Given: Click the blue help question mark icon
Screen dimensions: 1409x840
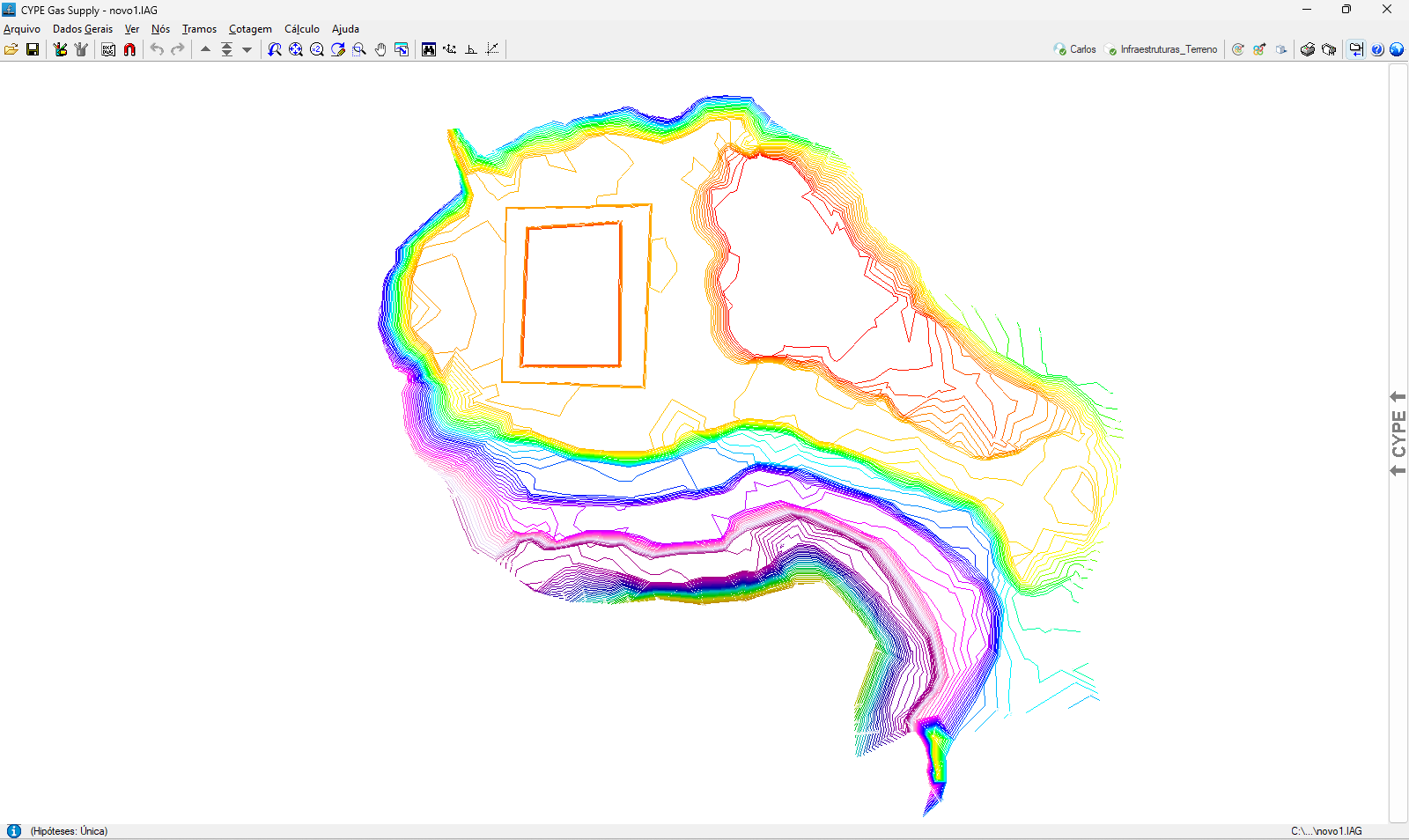Looking at the screenshot, I should (1377, 49).
